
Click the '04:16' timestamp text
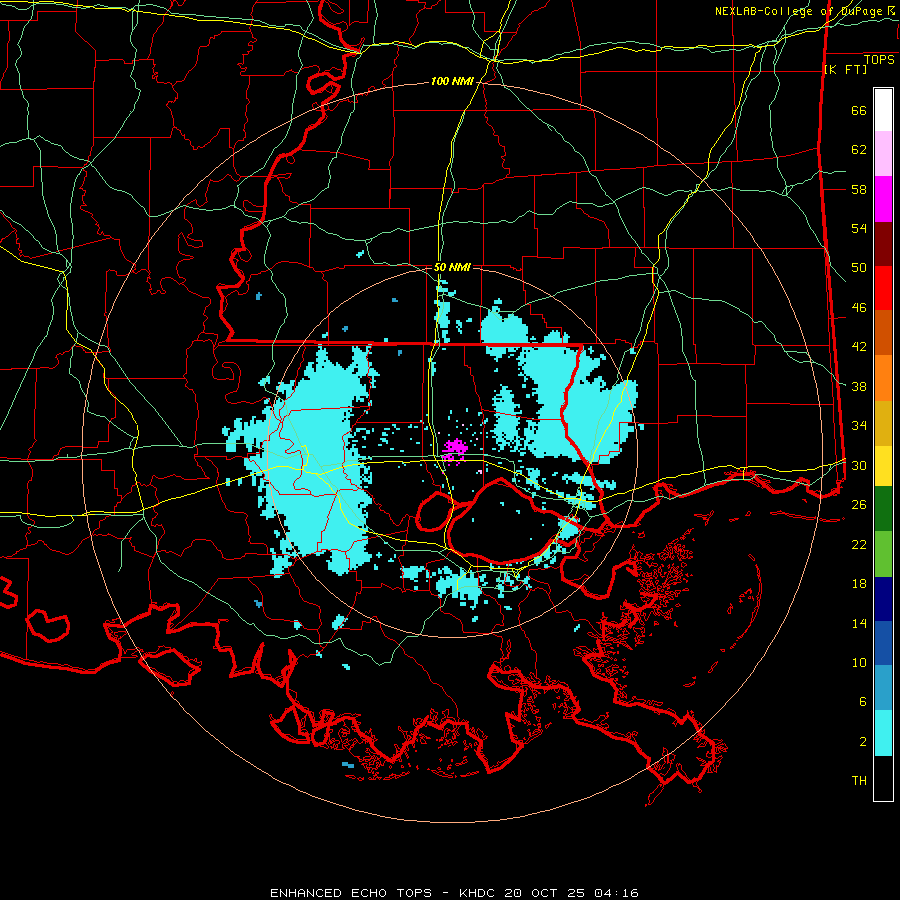616,893
